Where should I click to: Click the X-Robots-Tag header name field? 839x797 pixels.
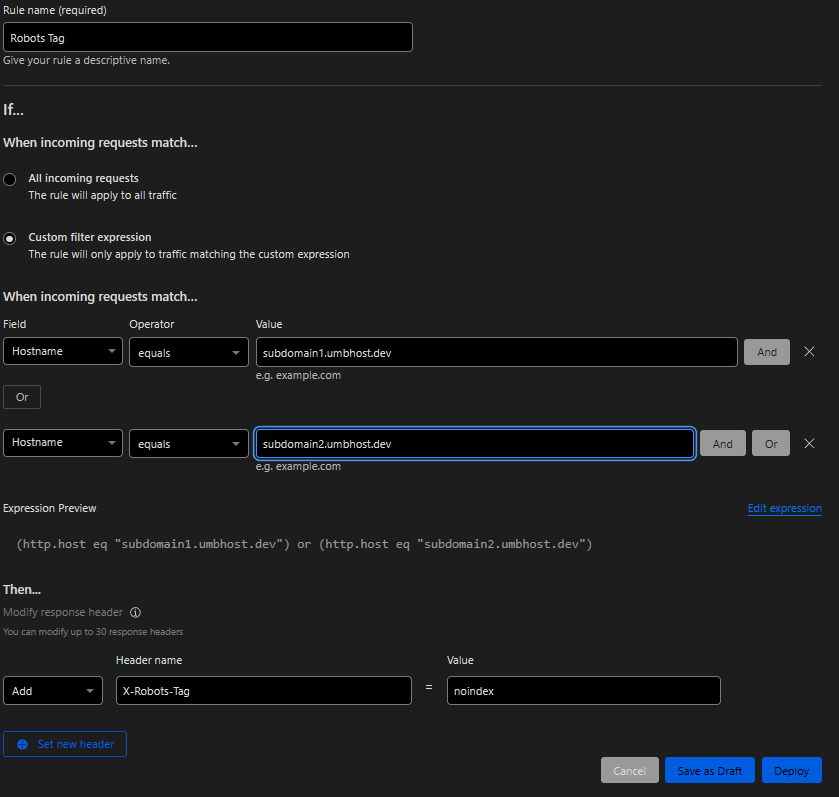coord(264,691)
